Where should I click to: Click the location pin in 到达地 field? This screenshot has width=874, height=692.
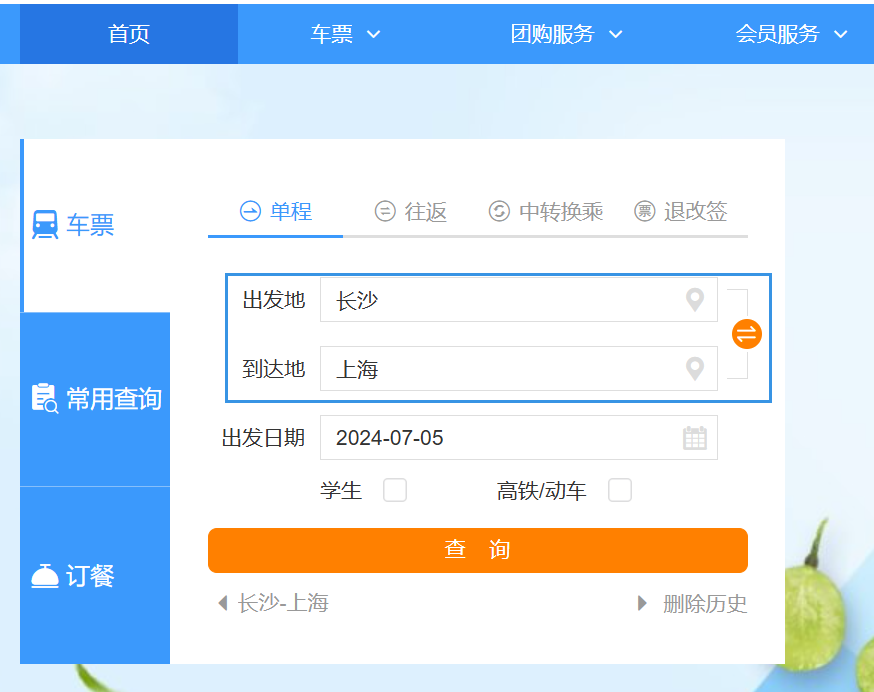(695, 369)
